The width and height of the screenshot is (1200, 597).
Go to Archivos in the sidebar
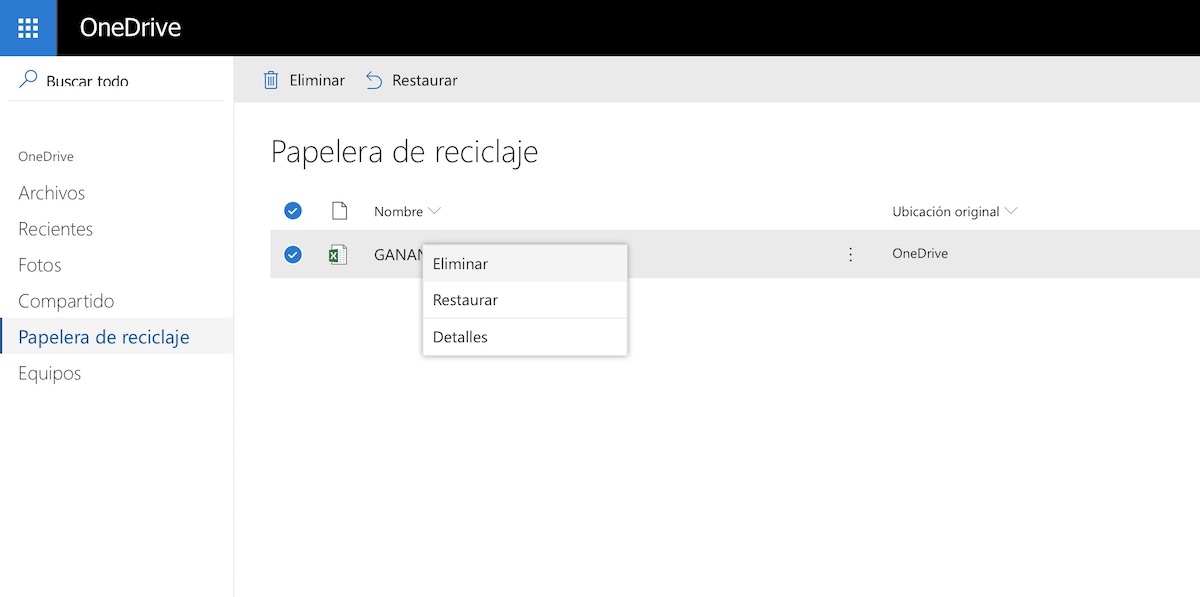tap(52, 193)
